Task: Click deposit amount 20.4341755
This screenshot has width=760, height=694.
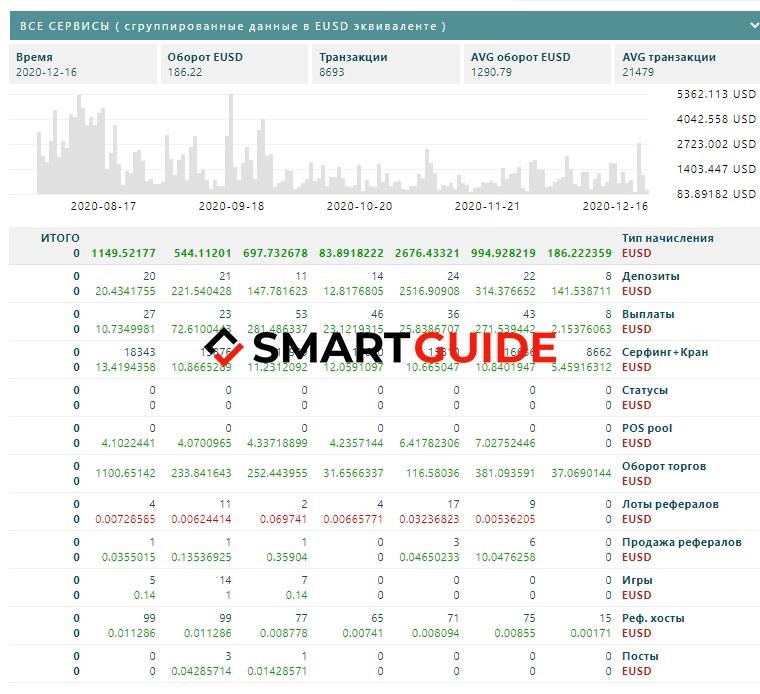Action: (x=126, y=291)
